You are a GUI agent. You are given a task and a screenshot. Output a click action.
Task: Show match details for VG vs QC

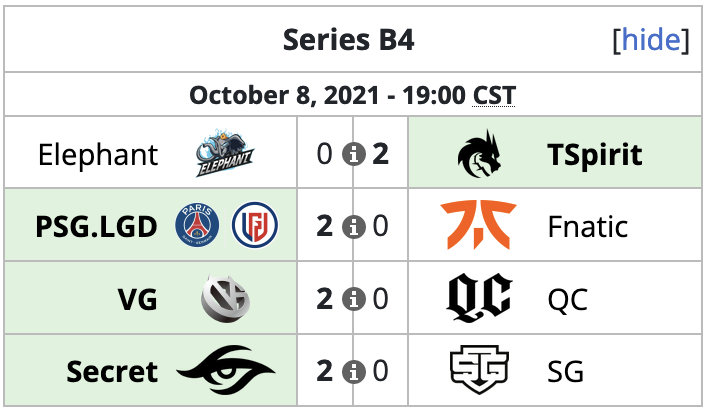(x=353, y=299)
